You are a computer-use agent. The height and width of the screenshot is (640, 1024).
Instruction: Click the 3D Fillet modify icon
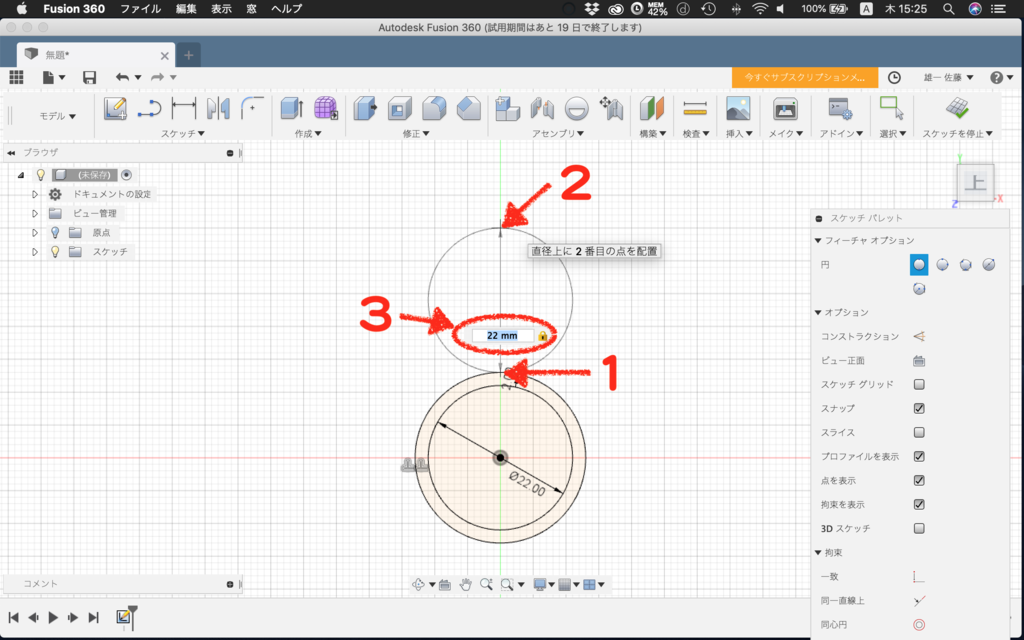434,108
